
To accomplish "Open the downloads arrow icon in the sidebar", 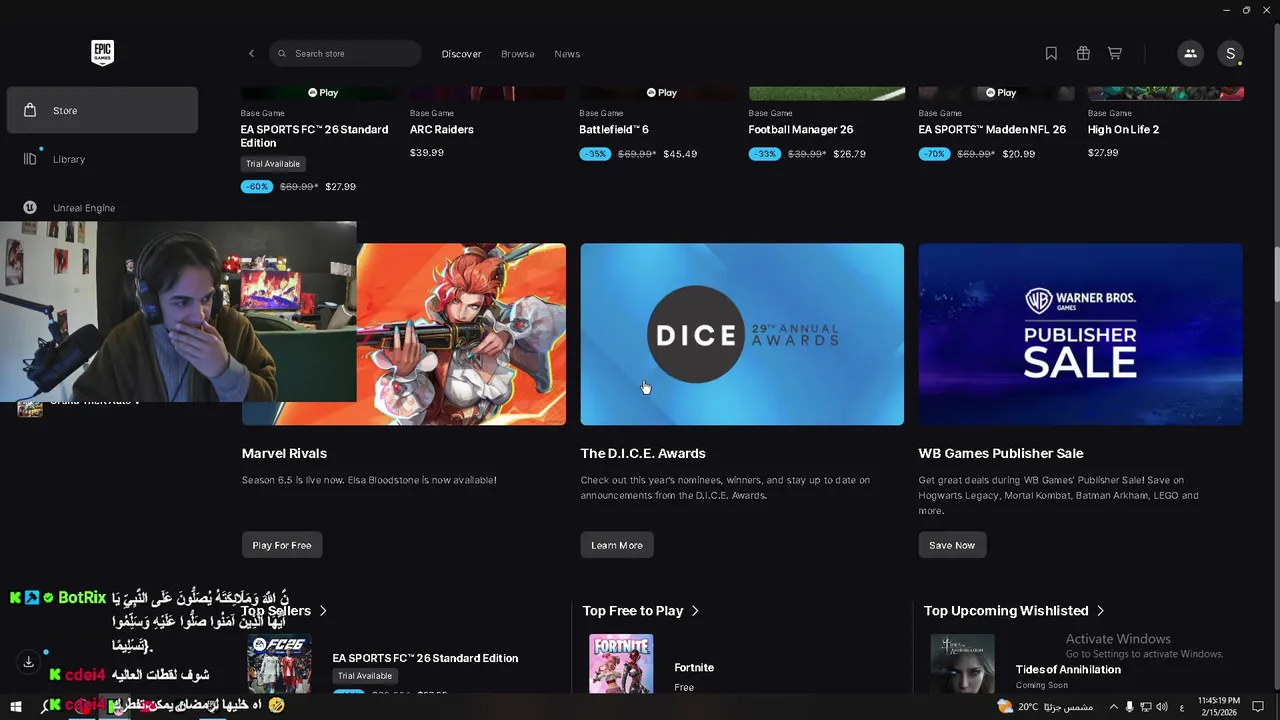I will (x=28, y=662).
